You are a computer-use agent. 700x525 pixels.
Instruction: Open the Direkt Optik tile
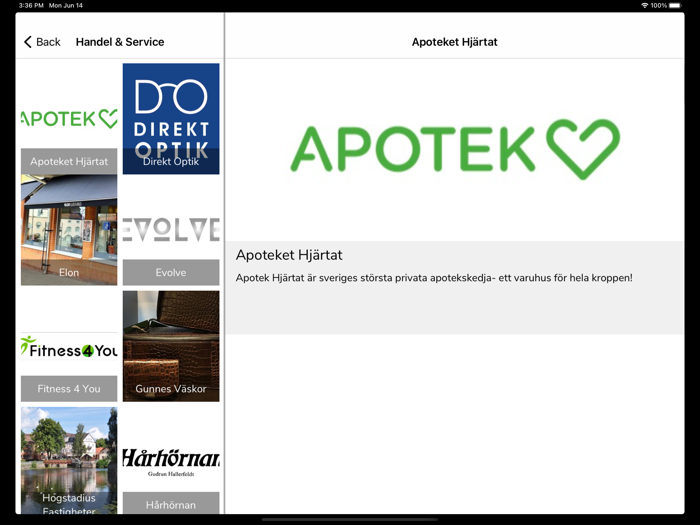click(171, 119)
